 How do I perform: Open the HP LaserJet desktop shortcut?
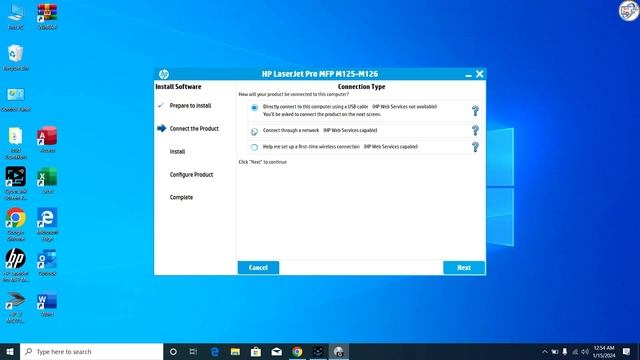pos(16,265)
